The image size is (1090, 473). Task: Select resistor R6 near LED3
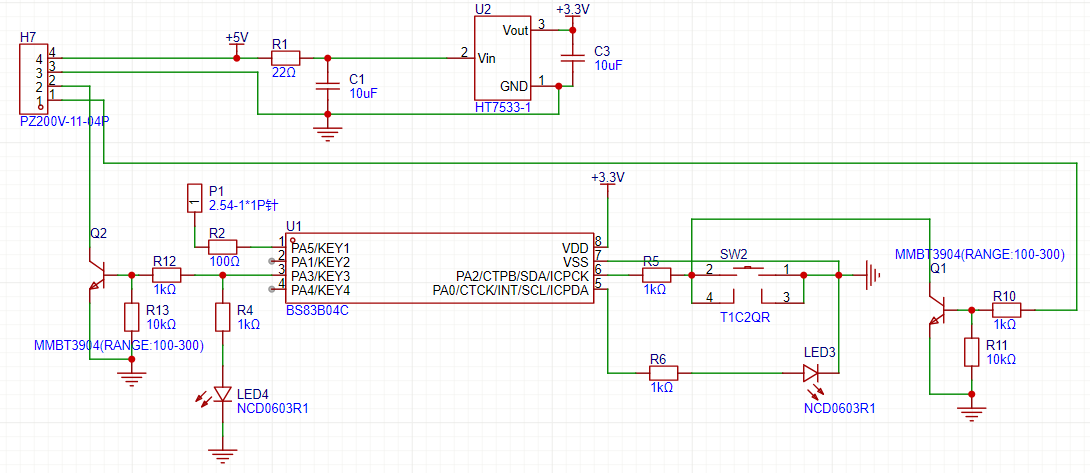(663, 373)
